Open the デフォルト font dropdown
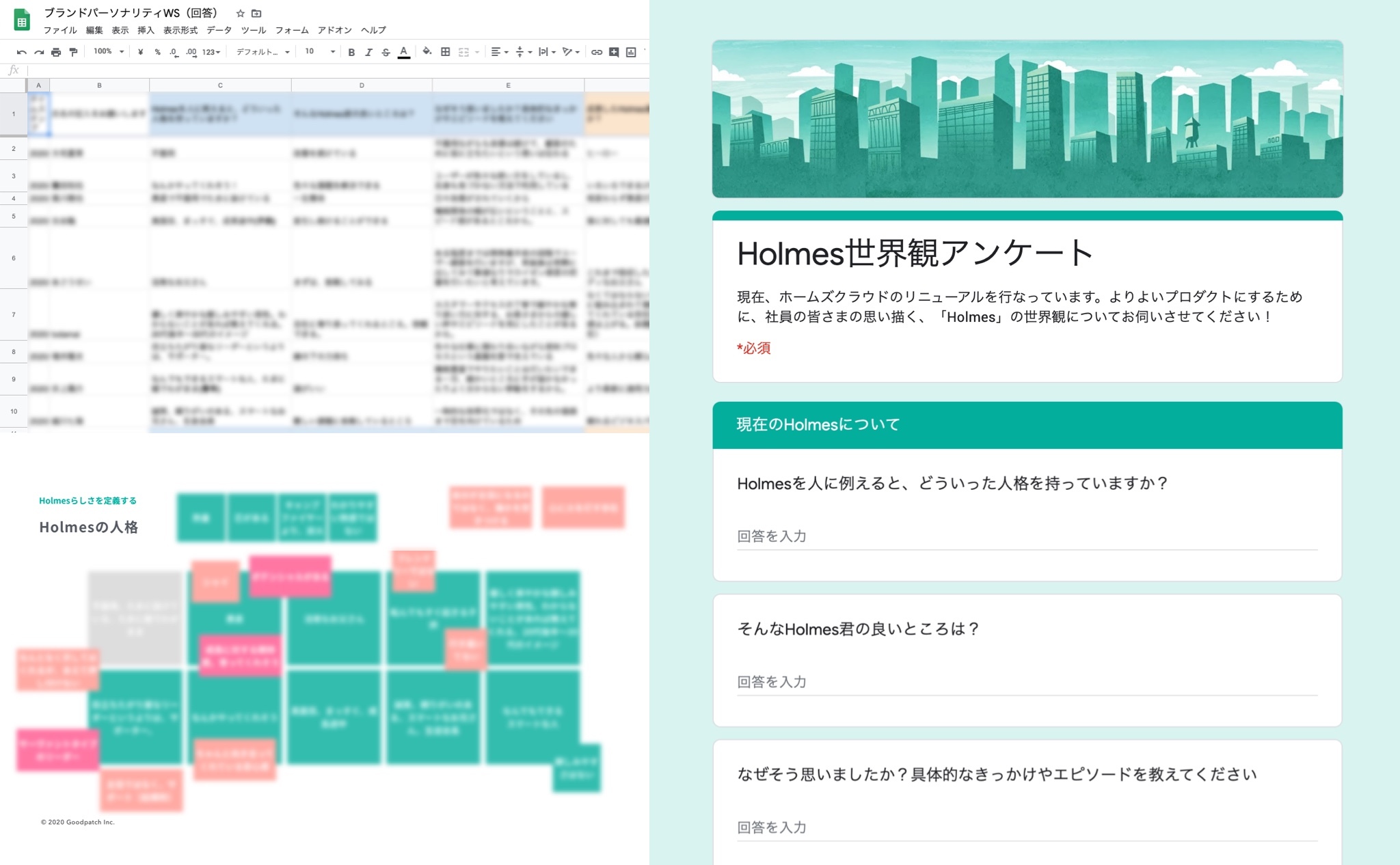Image resolution: width=1400 pixels, height=865 pixels. point(262,52)
